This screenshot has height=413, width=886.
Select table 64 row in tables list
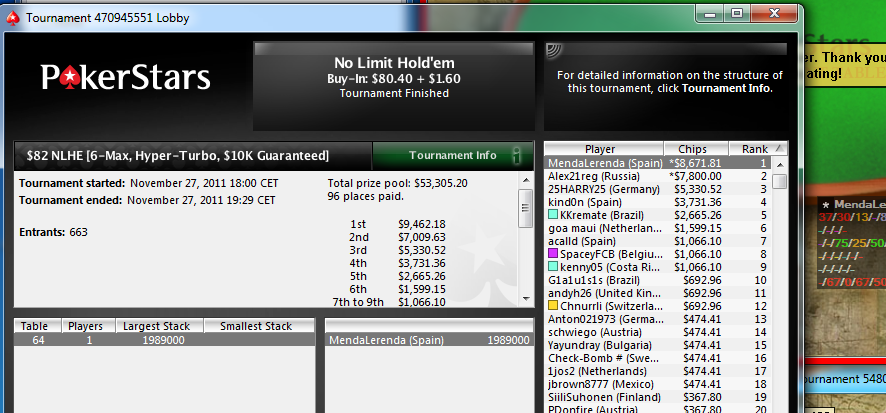click(164, 340)
